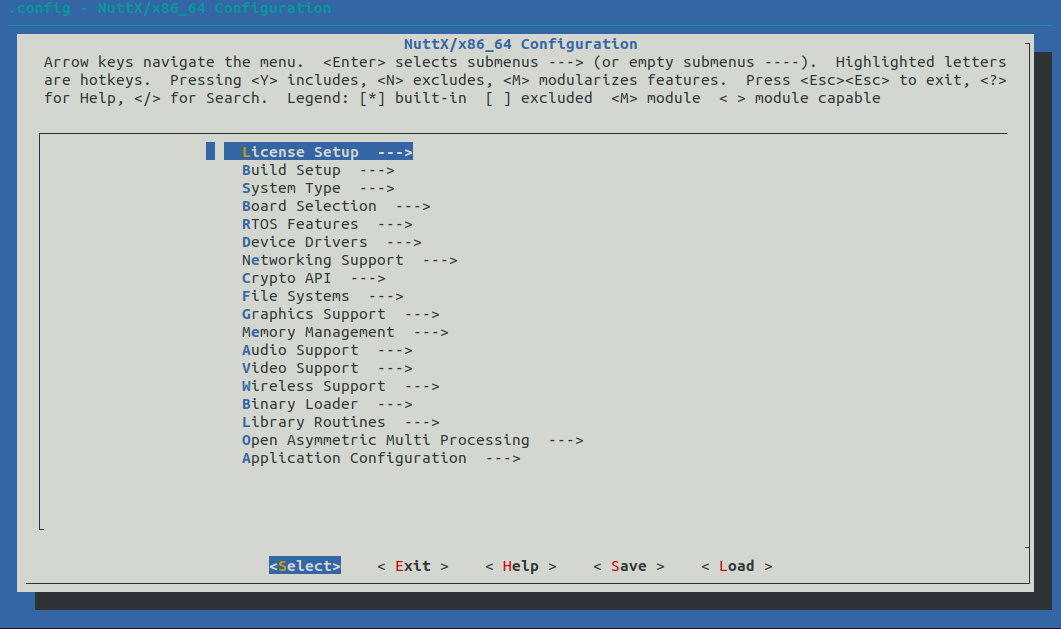Select Wireless Support entry
The image size is (1061, 629).
(x=341, y=386)
